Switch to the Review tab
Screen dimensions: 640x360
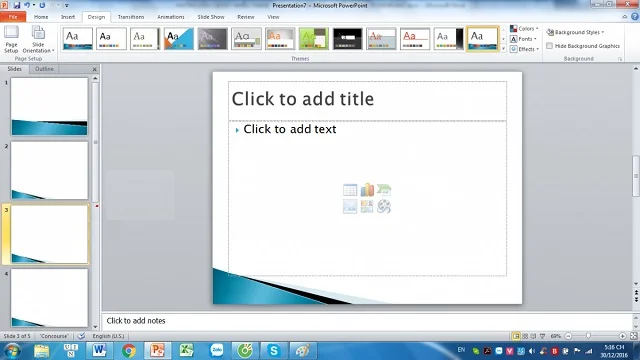(246, 17)
